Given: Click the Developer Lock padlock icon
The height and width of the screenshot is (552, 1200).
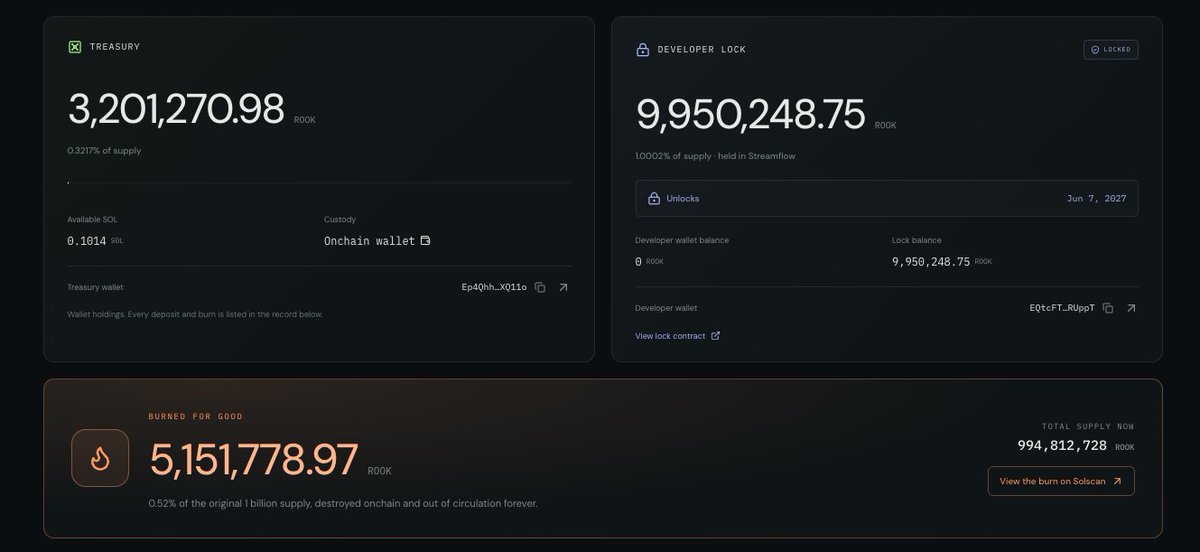Looking at the screenshot, I should (x=642, y=49).
